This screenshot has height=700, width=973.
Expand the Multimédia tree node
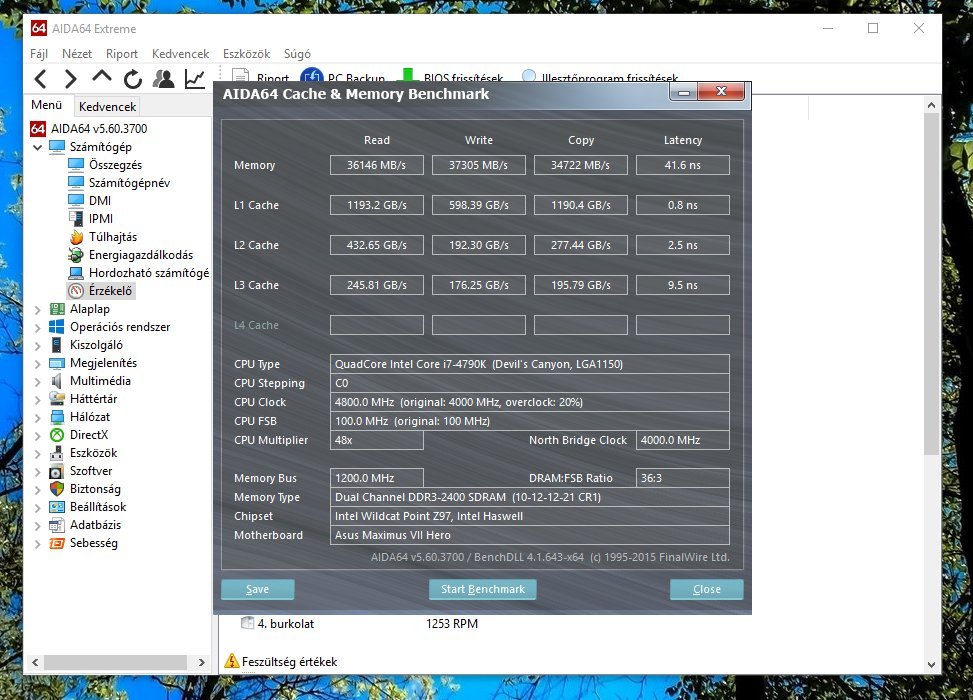click(37, 381)
